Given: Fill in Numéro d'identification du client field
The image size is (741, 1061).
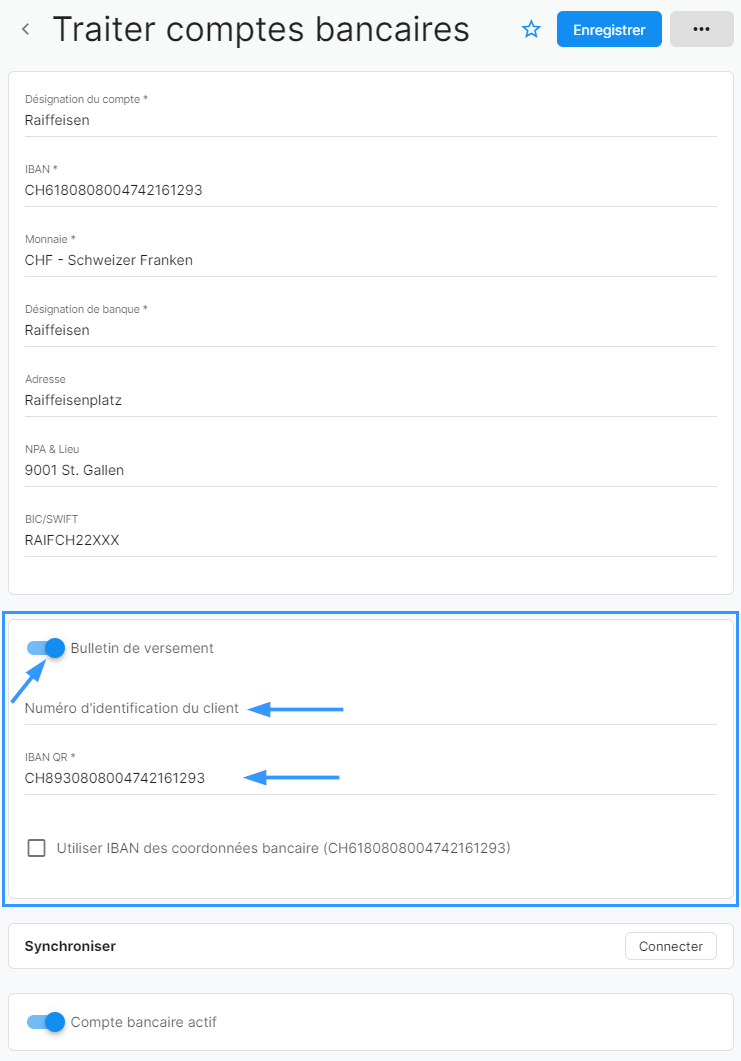Looking at the screenshot, I should (371, 708).
